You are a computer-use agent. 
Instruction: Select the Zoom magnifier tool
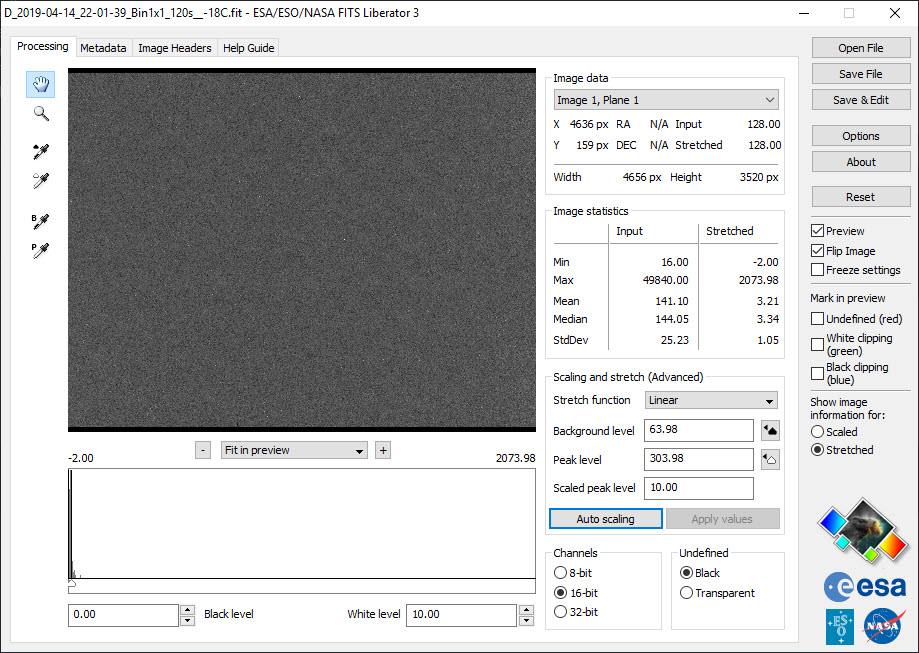point(40,113)
